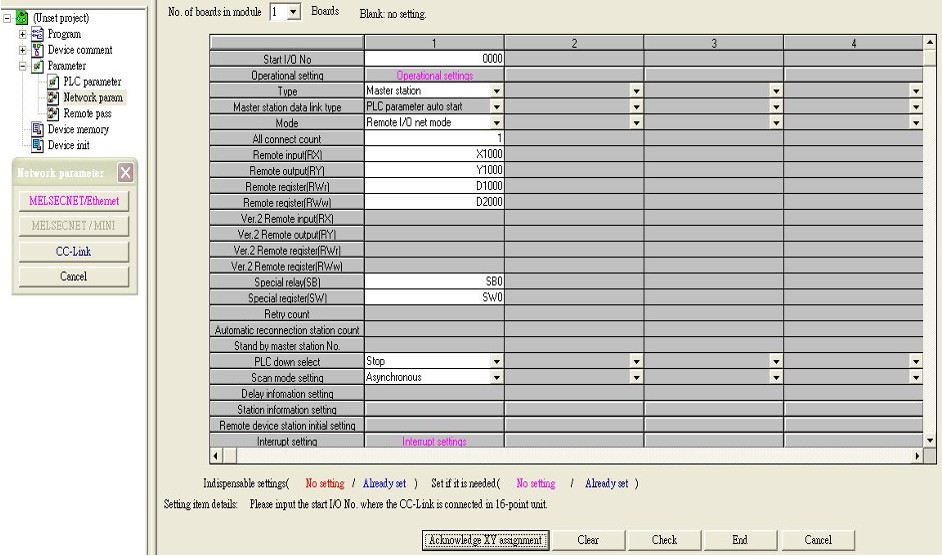Select Device memory tree item
942x556 pixels.
pos(78,129)
